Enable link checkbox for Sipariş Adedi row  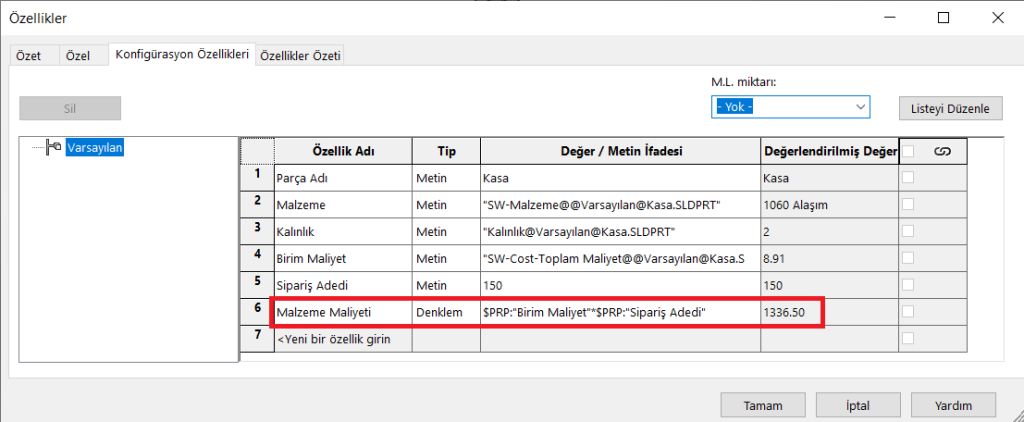(x=908, y=285)
